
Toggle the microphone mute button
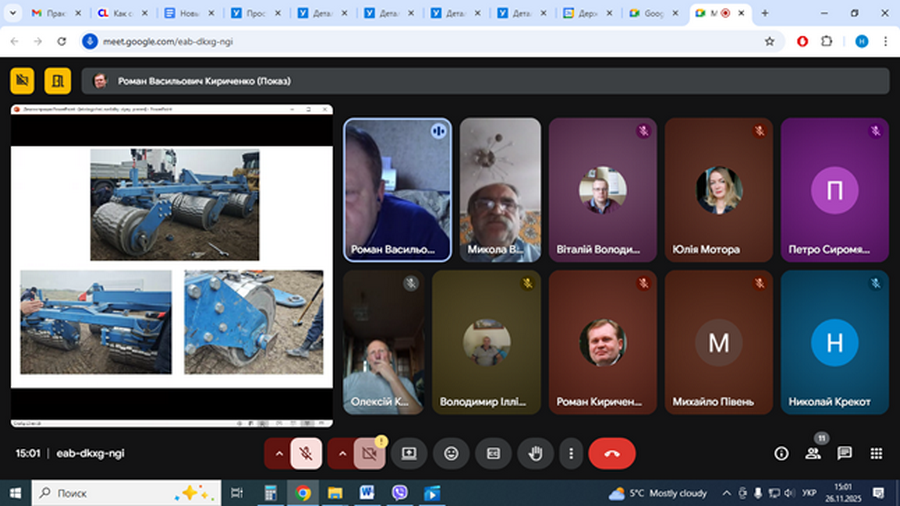coord(306,453)
